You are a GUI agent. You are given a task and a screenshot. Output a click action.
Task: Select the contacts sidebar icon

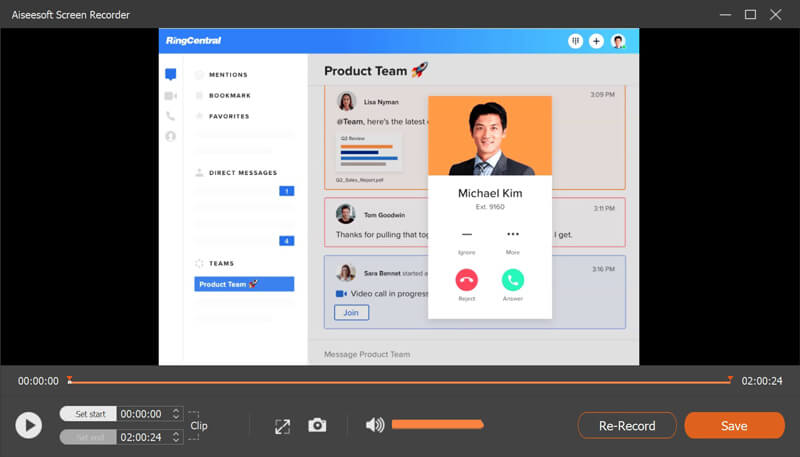pos(170,136)
